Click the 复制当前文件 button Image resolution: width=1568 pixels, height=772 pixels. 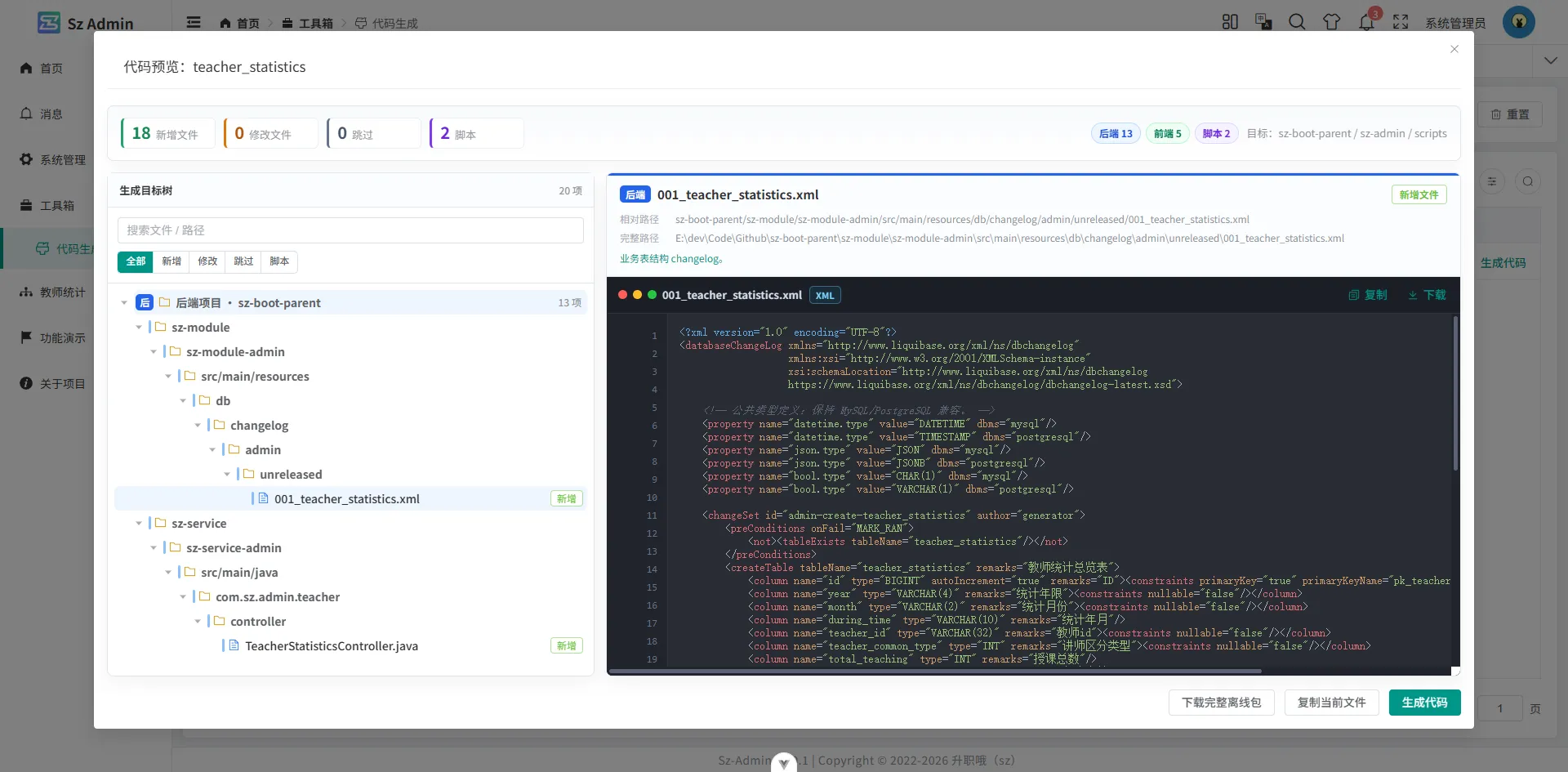(1332, 703)
